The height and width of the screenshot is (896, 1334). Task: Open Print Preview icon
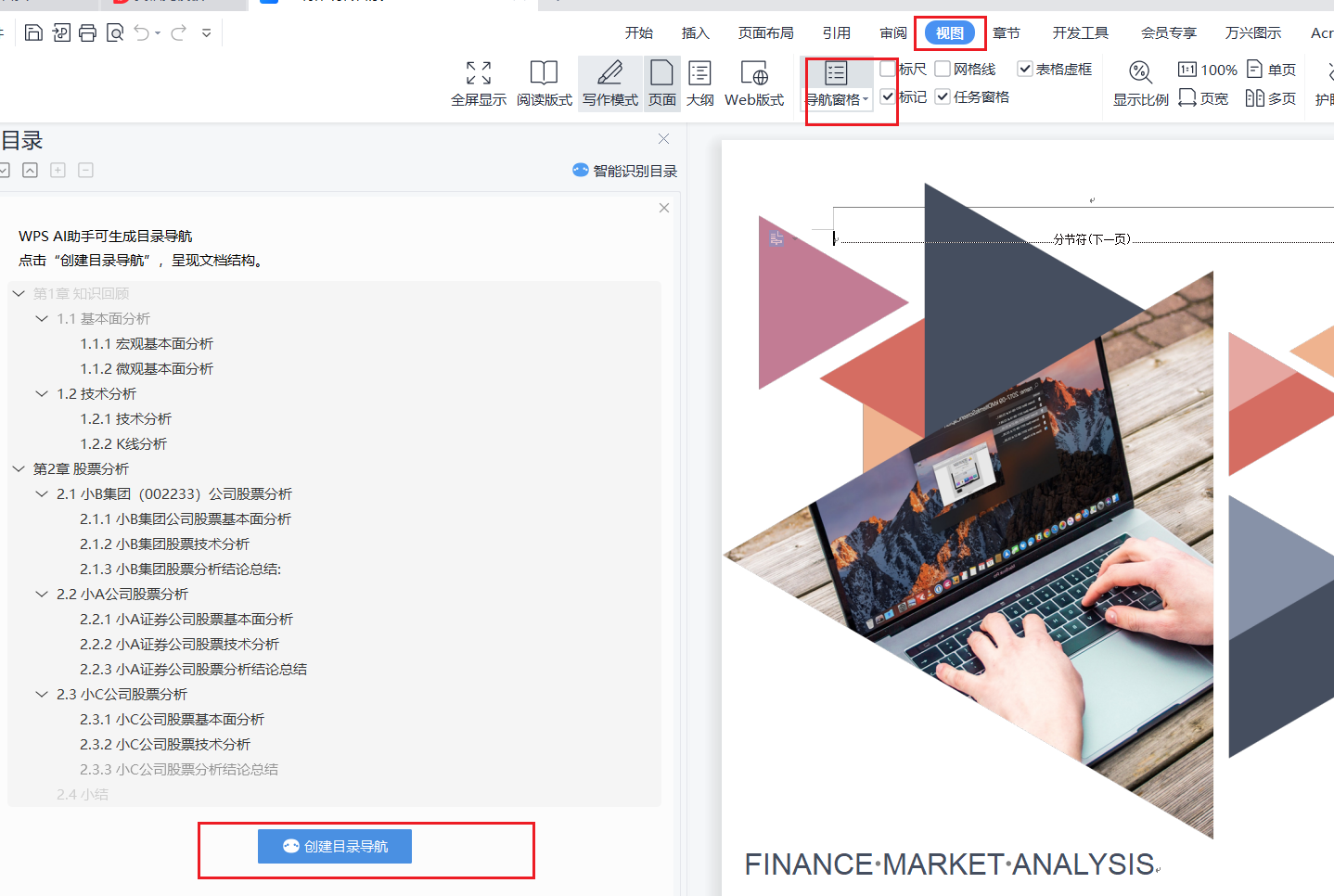(115, 33)
